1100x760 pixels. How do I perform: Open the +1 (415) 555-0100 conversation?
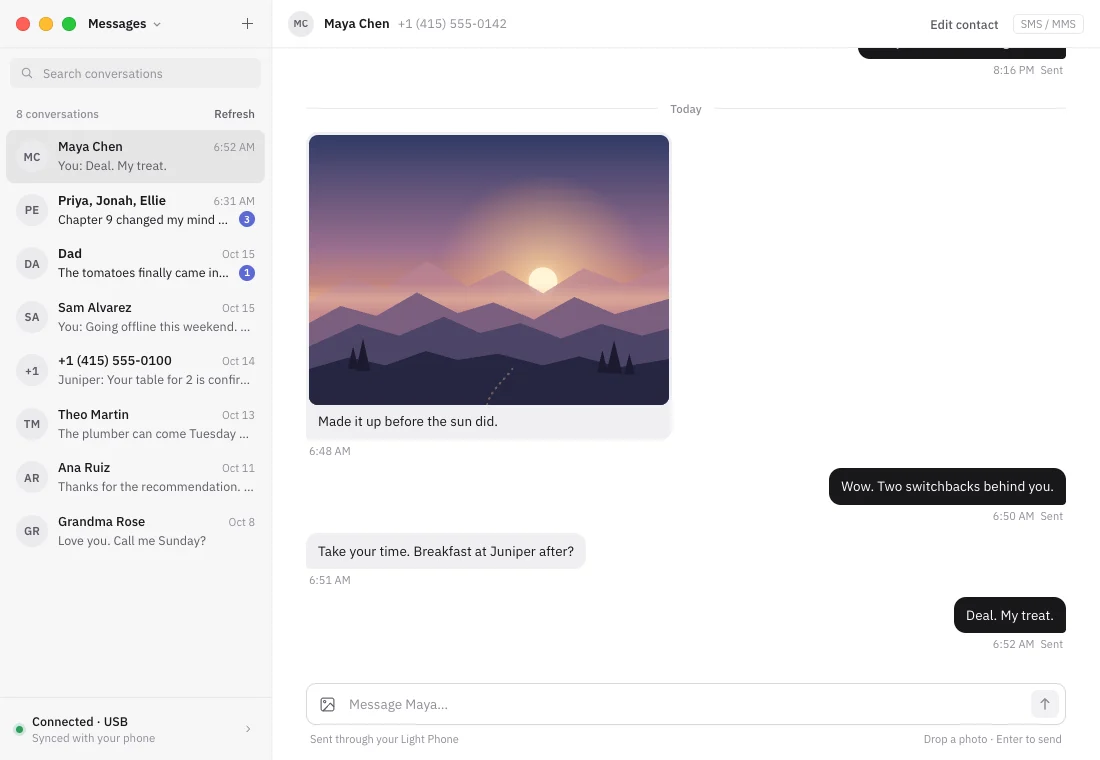click(135, 371)
